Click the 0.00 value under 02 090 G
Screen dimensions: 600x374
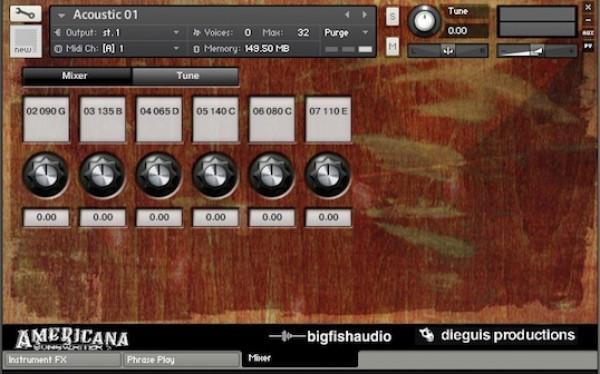[x=46, y=217]
